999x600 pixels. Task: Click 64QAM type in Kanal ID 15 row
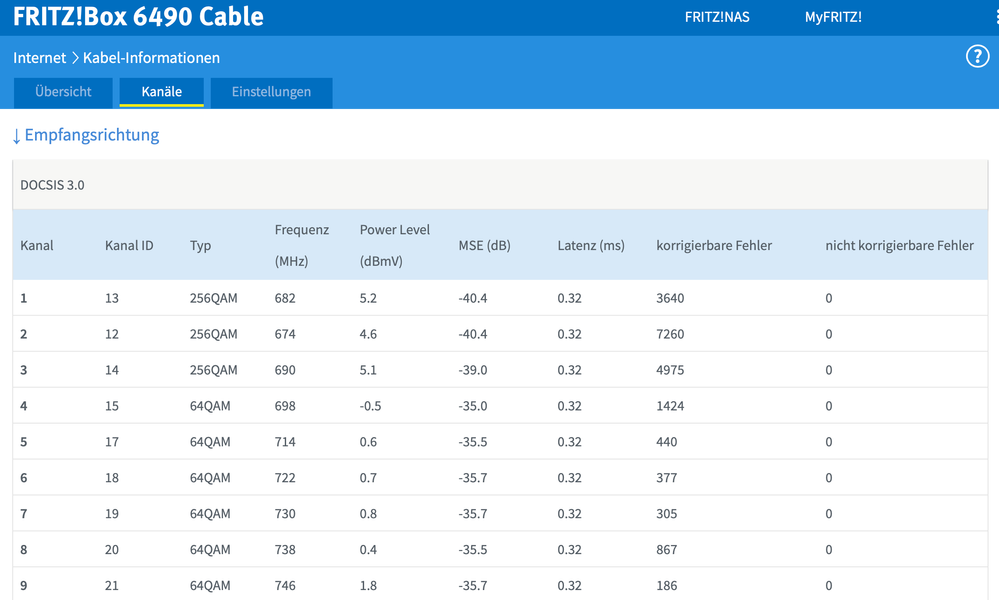point(210,406)
